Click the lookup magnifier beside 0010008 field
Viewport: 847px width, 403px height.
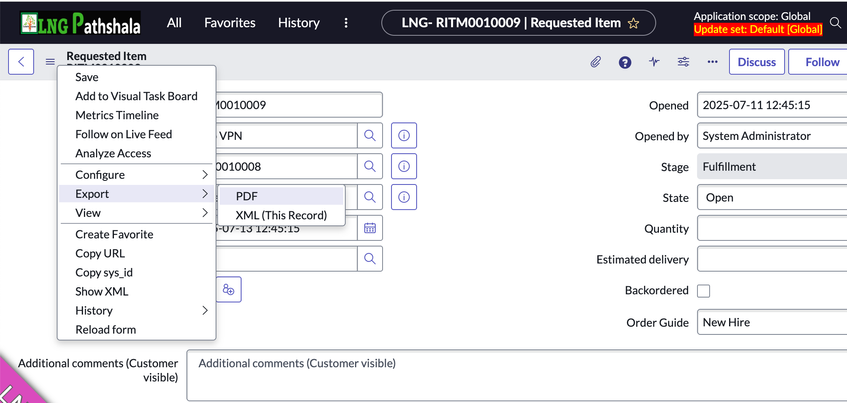(x=369, y=166)
